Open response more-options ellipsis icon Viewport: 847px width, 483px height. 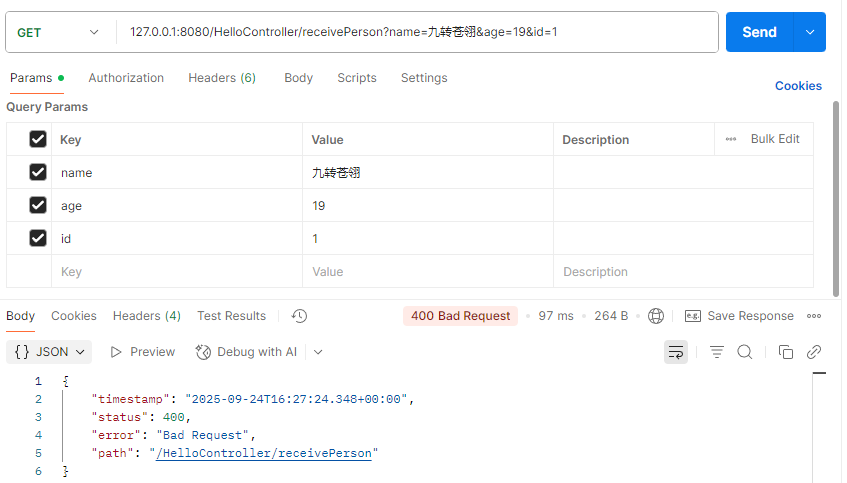[x=814, y=316]
